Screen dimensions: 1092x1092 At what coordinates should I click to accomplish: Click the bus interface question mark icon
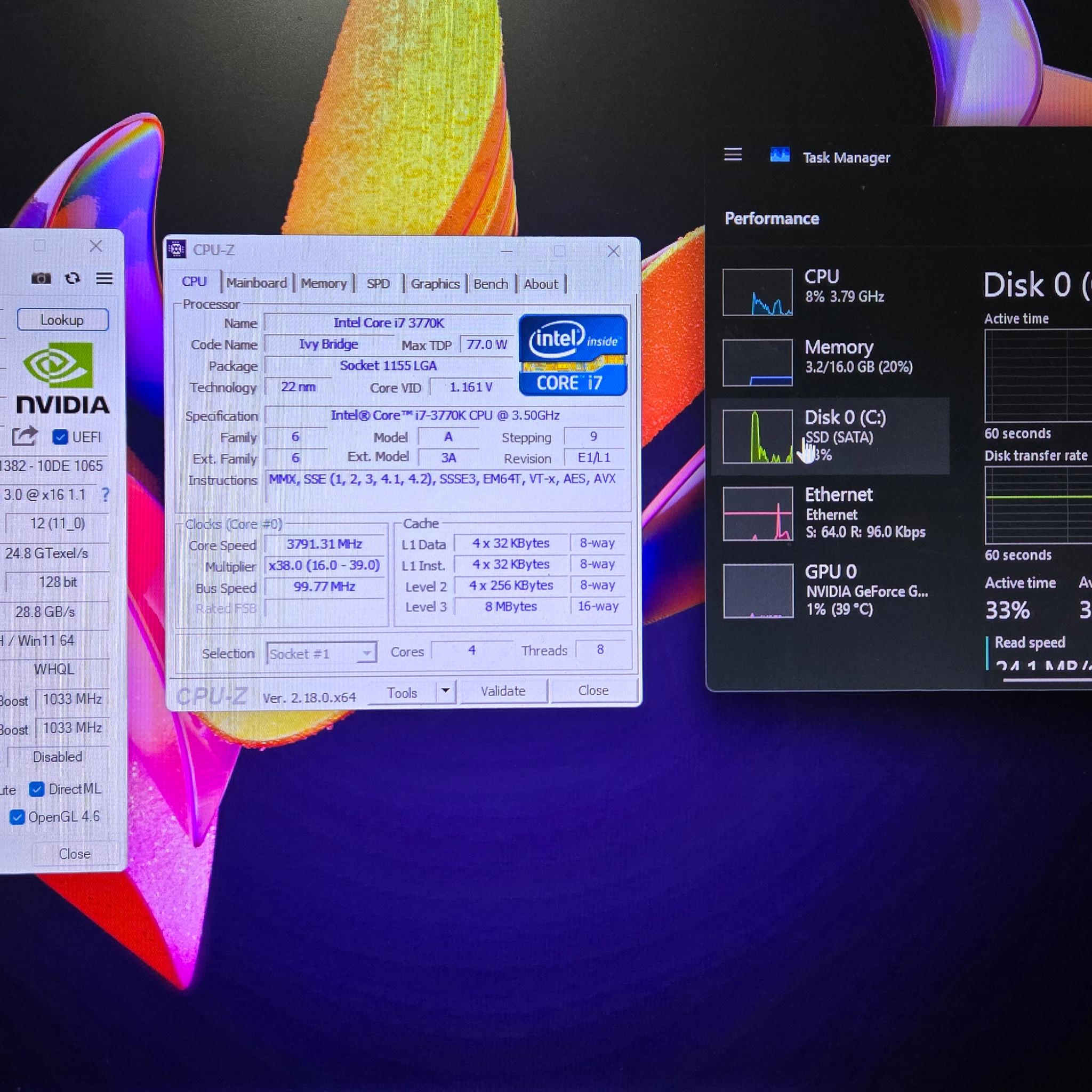coord(105,495)
